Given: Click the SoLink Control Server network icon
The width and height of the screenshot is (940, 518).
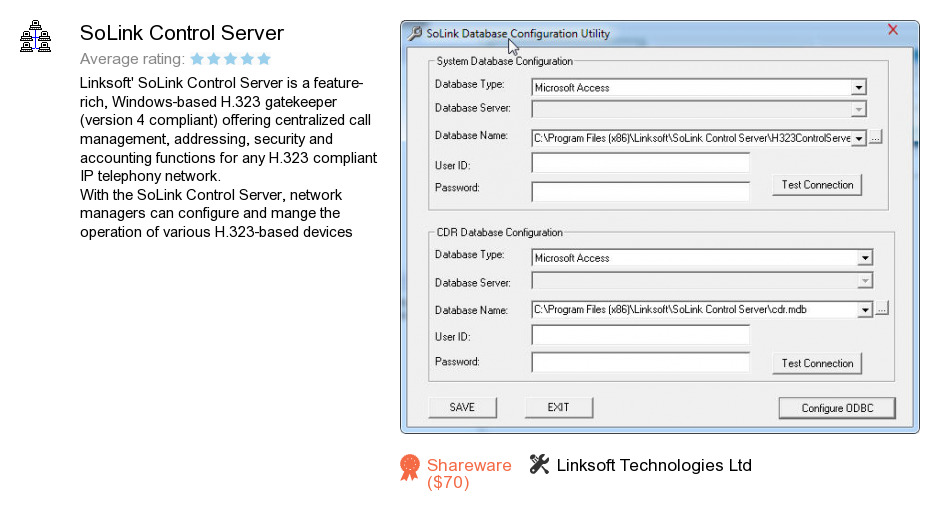Looking at the screenshot, I should pyautogui.click(x=35, y=37).
